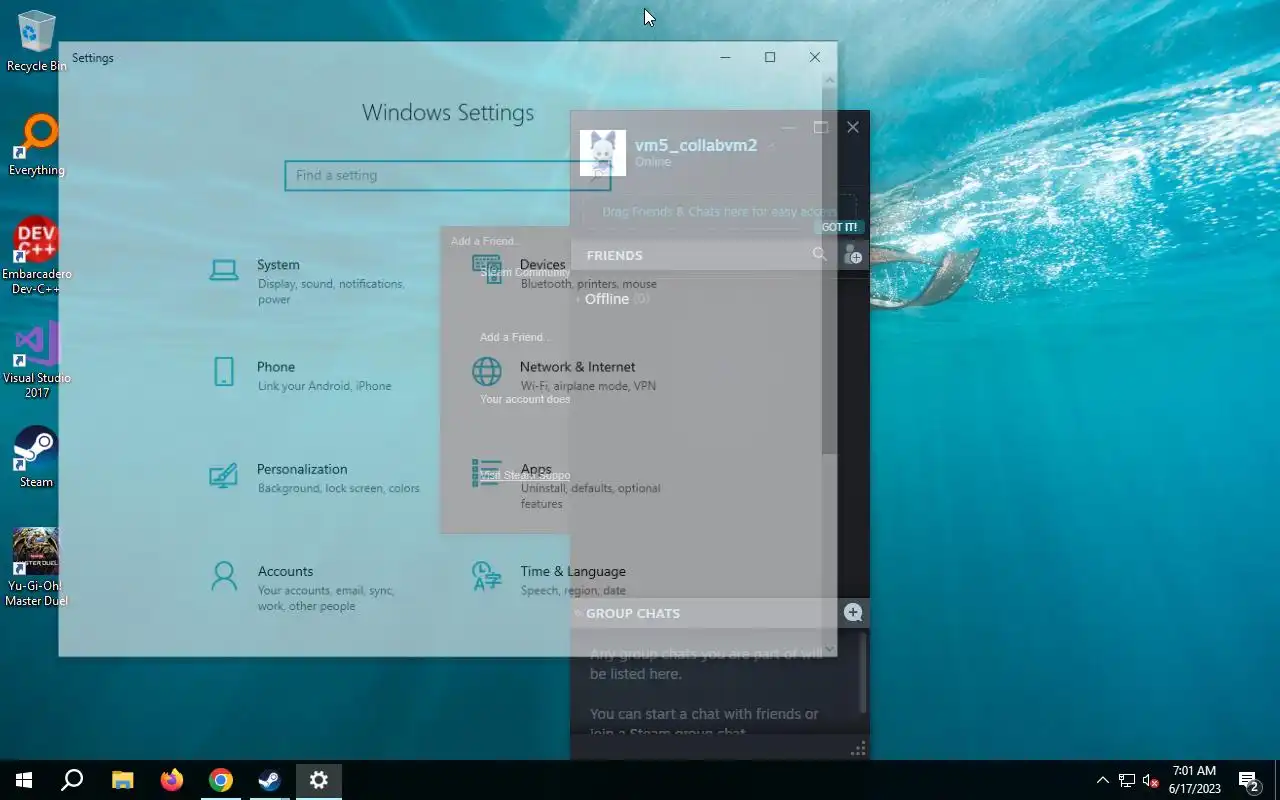Click the GOT IT! button in the Steam friends list
1280x800 pixels.
839,227
